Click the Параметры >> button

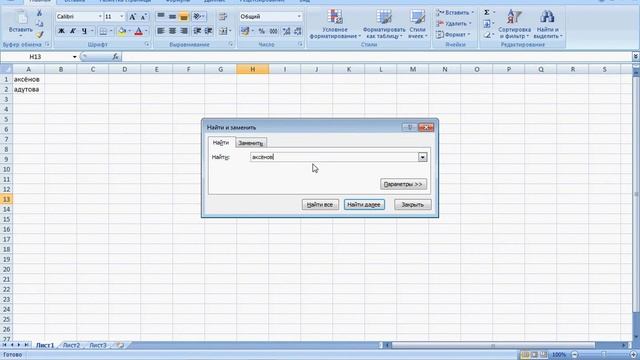403,184
